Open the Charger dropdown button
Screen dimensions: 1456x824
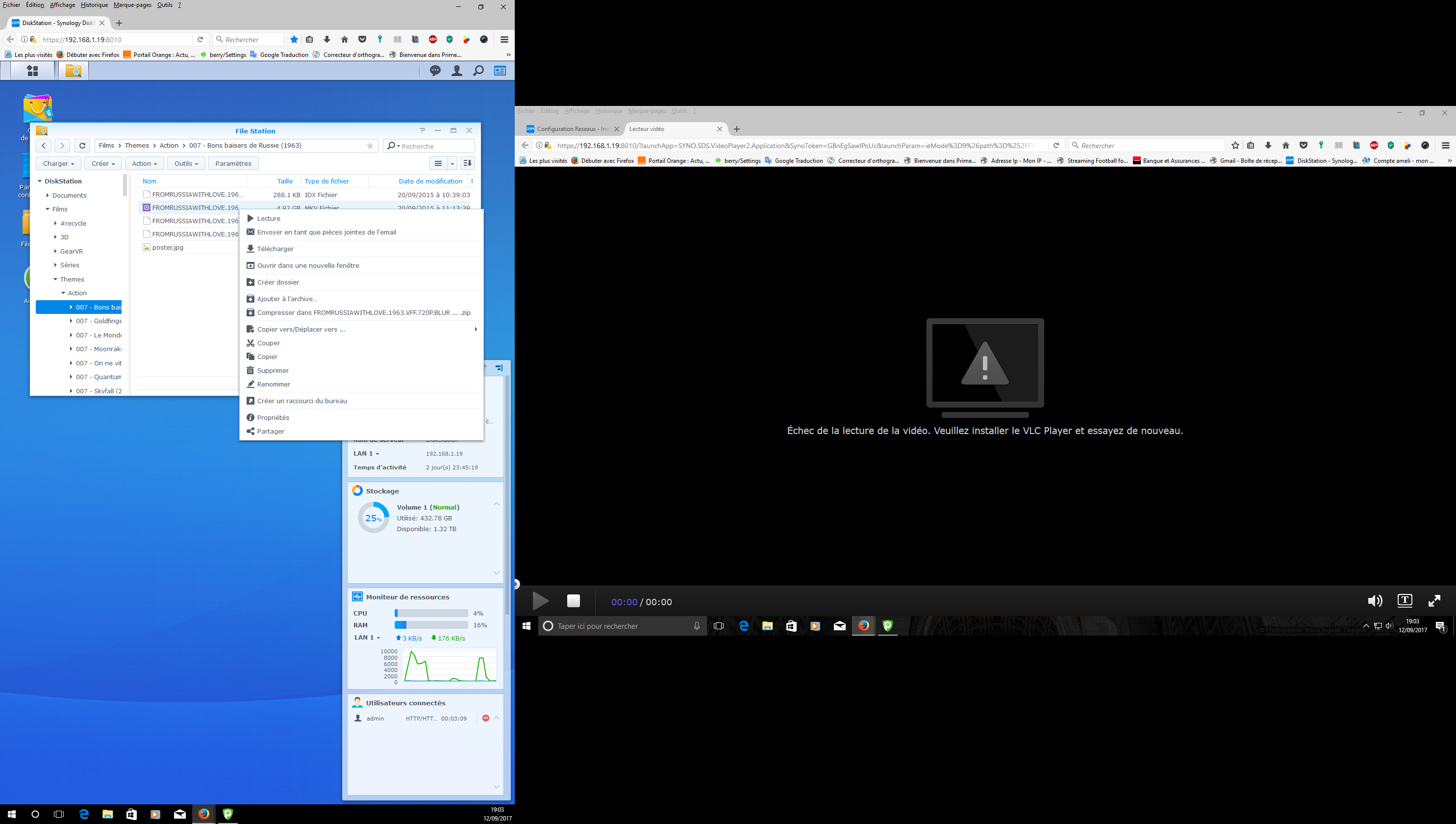[58, 163]
